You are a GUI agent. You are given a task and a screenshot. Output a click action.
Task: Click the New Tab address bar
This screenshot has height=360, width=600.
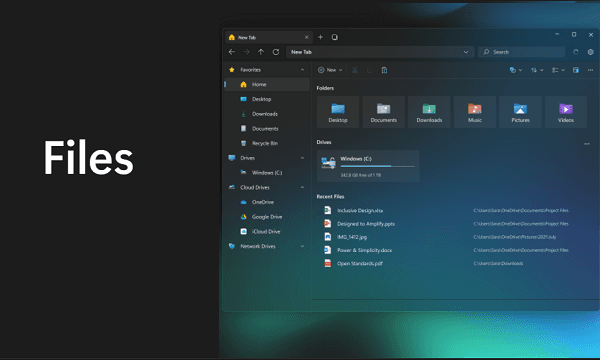click(380, 52)
